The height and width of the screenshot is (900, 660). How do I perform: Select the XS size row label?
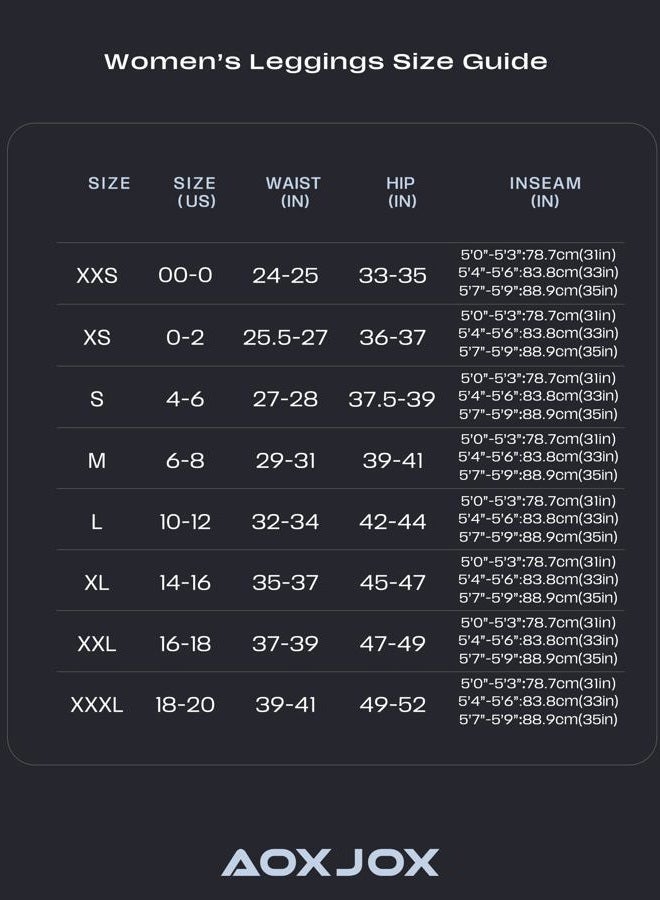click(x=97, y=337)
